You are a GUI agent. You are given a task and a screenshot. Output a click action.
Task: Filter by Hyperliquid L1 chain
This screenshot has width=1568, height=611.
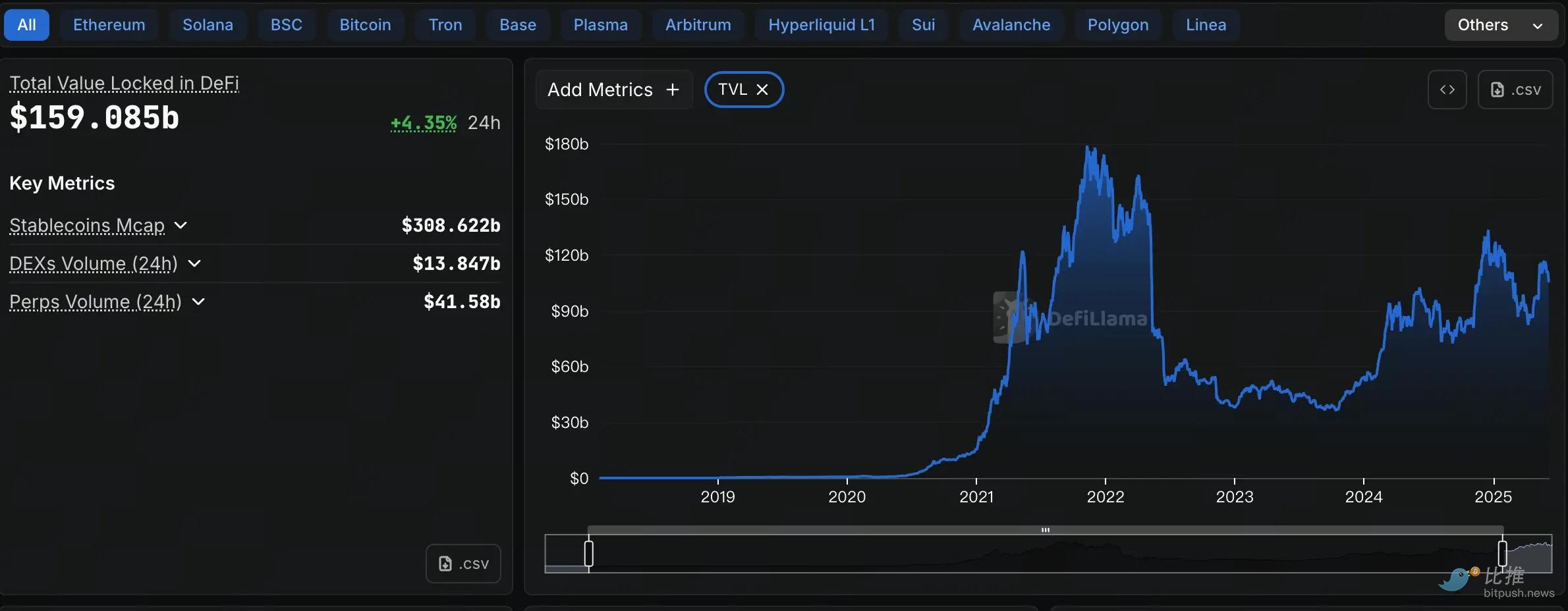(x=822, y=25)
